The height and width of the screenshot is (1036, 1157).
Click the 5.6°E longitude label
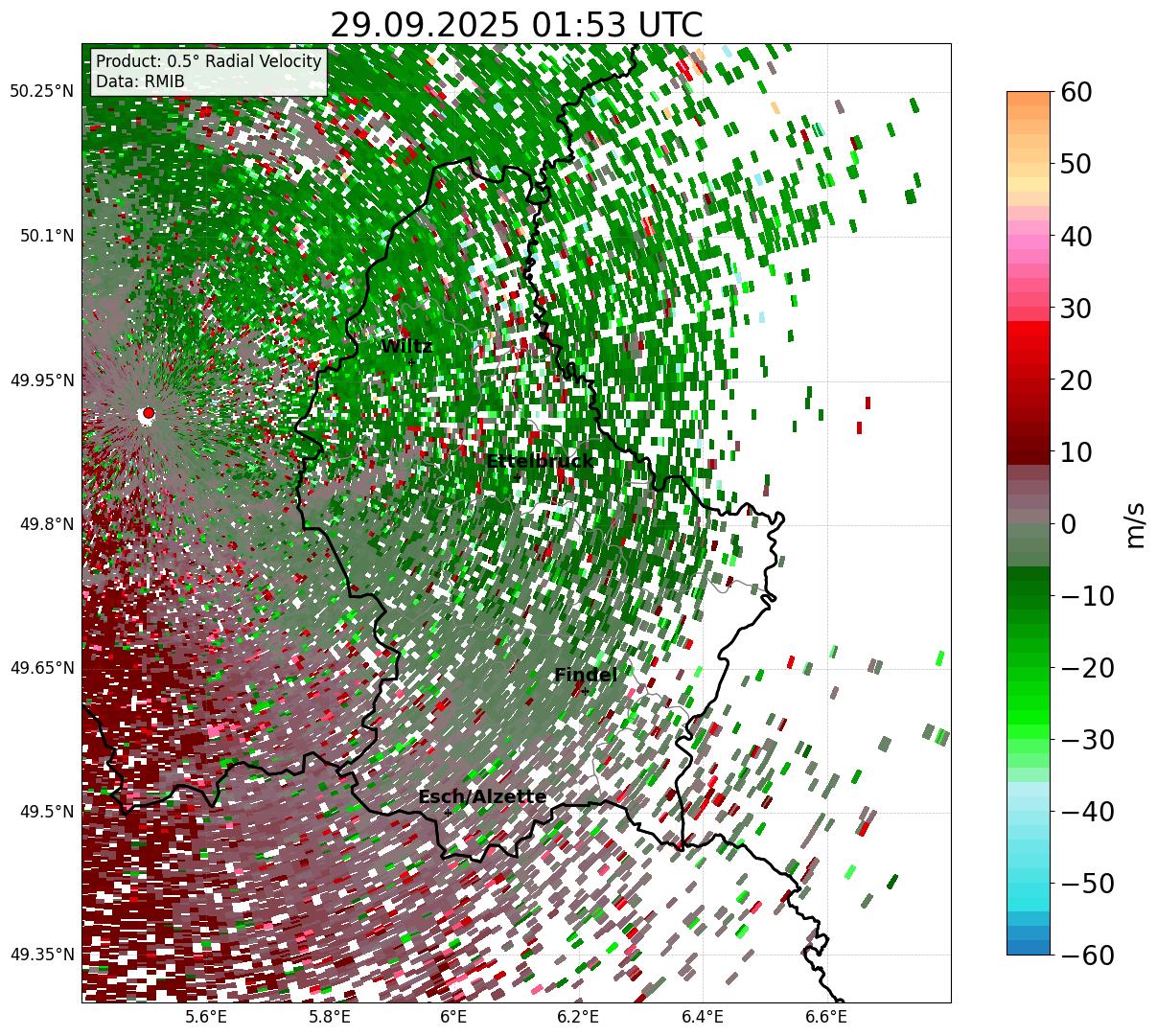(x=206, y=1017)
